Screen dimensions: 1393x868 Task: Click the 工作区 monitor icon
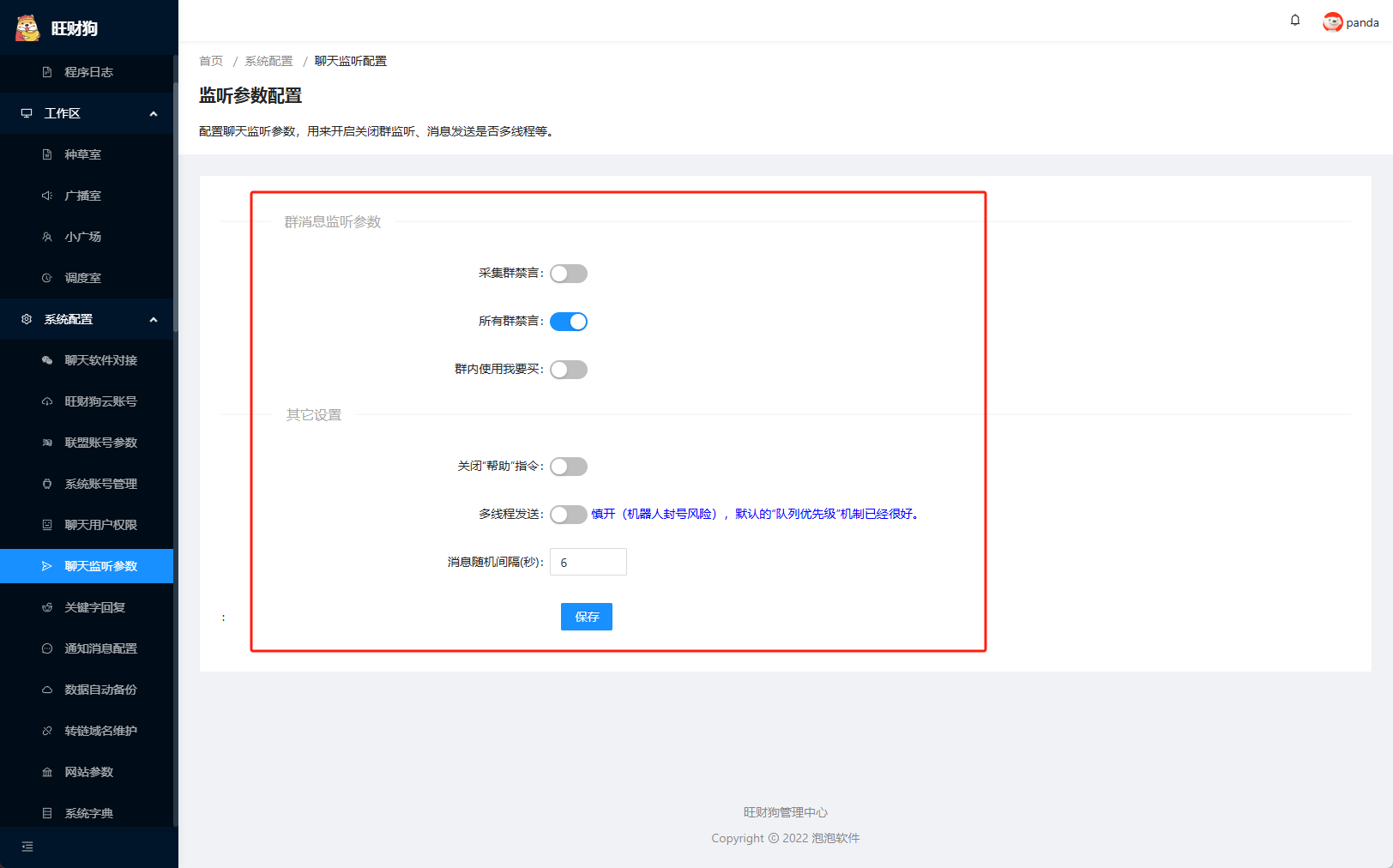(x=27, y=113)
